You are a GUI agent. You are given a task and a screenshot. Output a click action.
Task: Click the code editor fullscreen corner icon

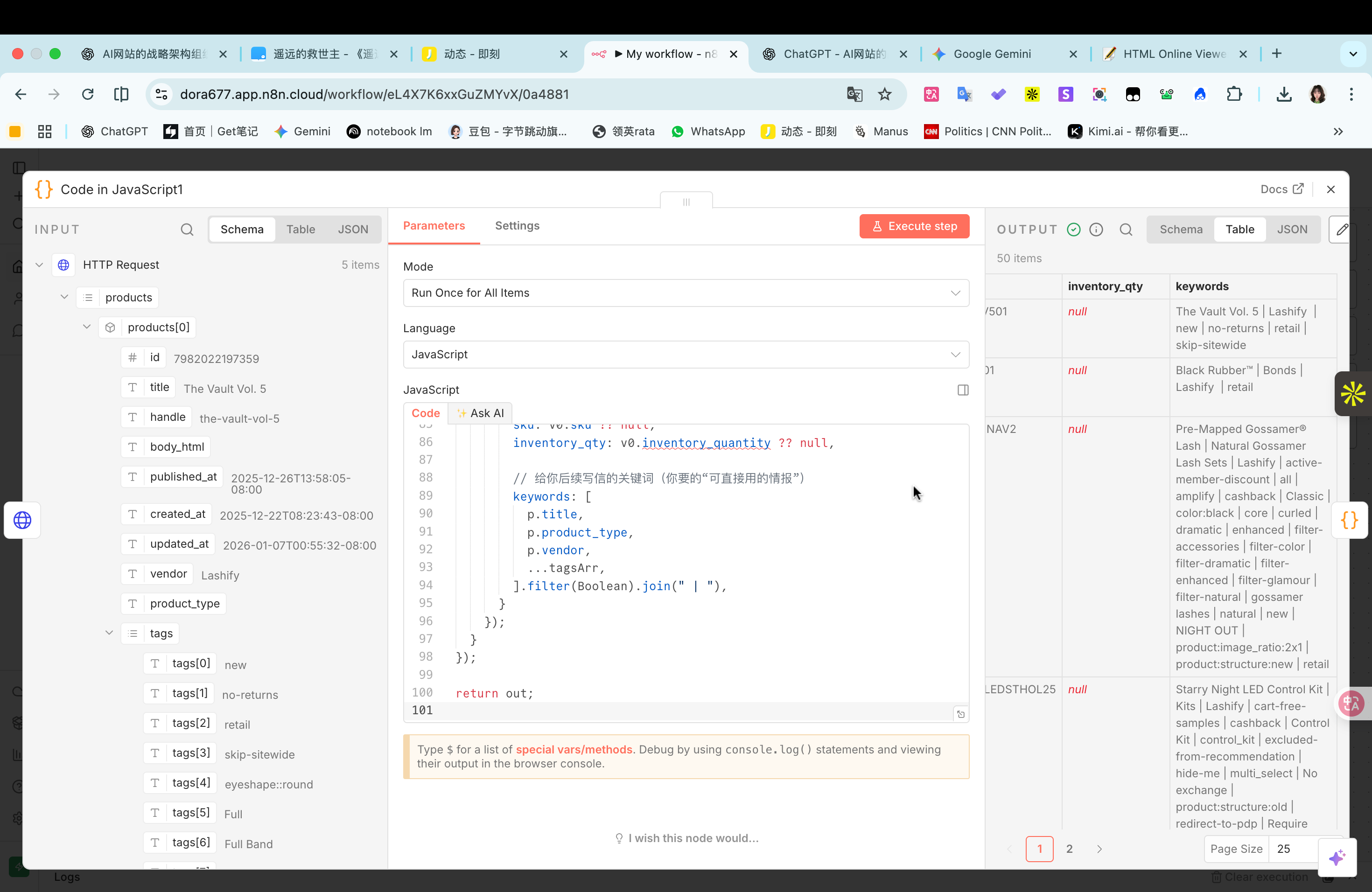pyautogui.click(x=960, y=714)
